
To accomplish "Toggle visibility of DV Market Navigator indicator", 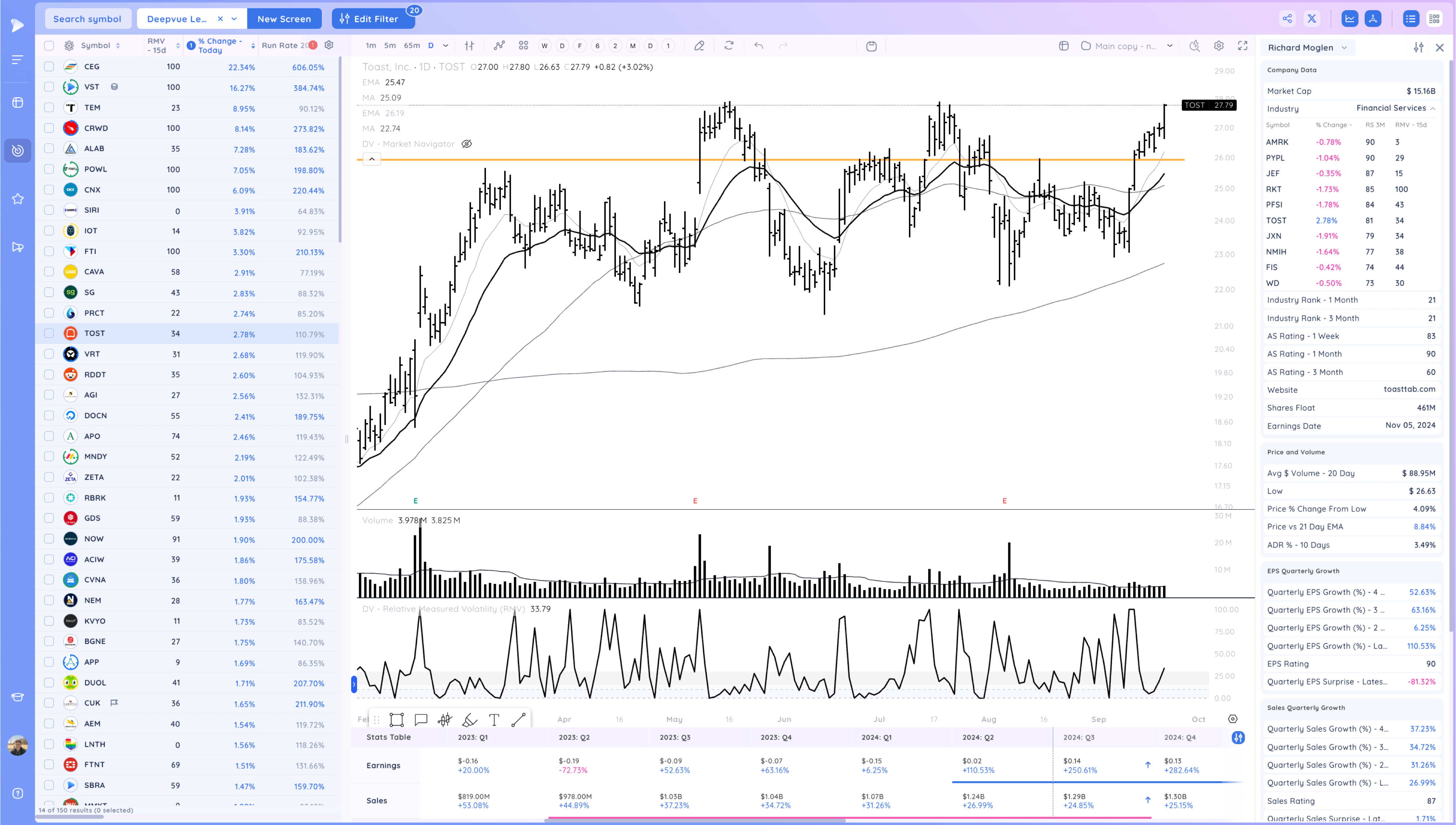I will click(467, 144).
